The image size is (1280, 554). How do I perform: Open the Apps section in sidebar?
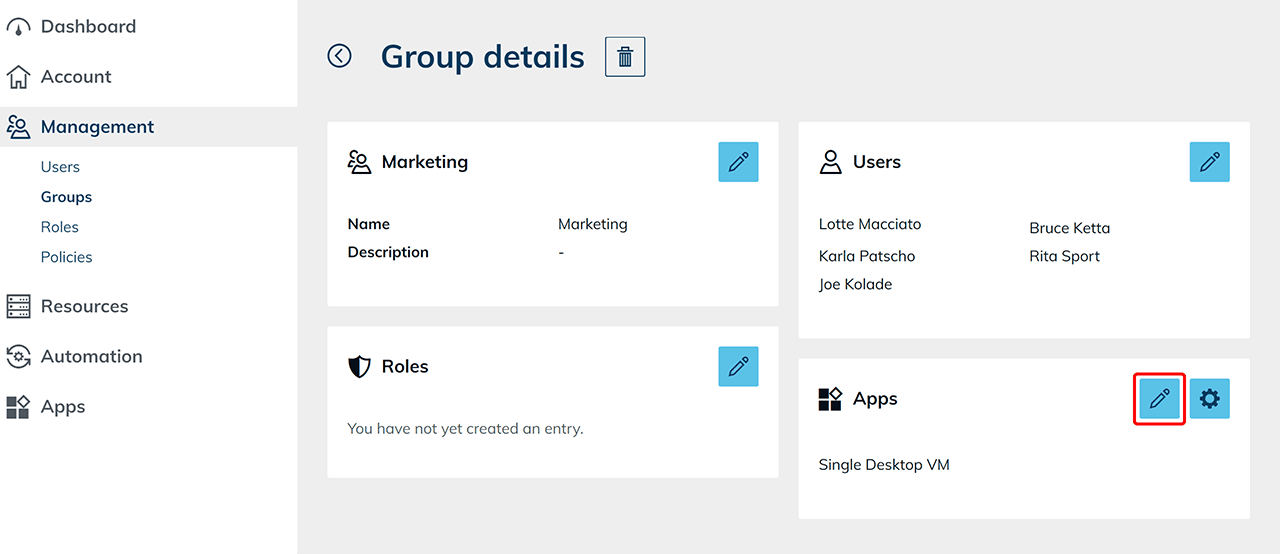[62, 407]
